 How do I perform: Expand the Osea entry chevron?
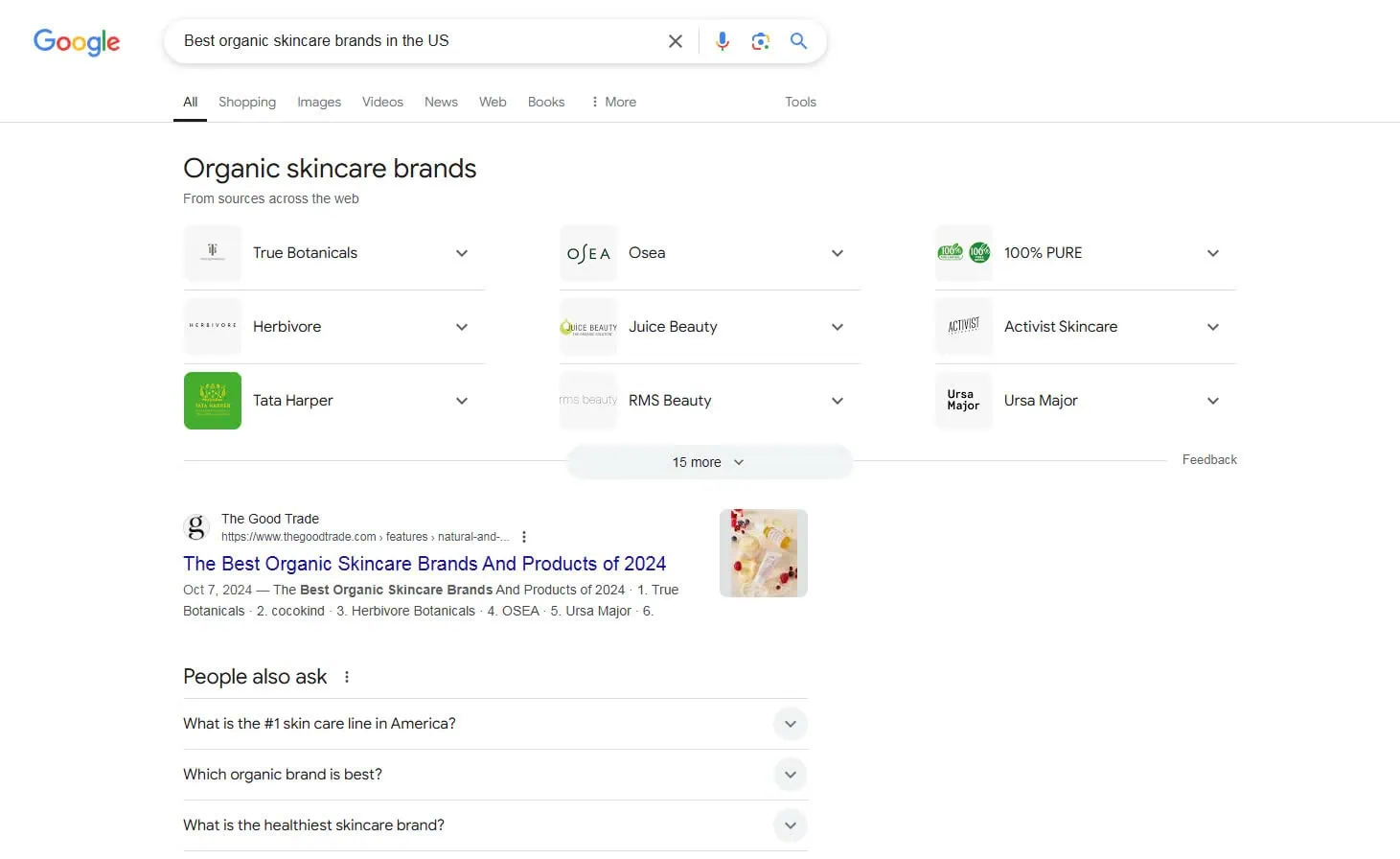(x=838, y=253)
